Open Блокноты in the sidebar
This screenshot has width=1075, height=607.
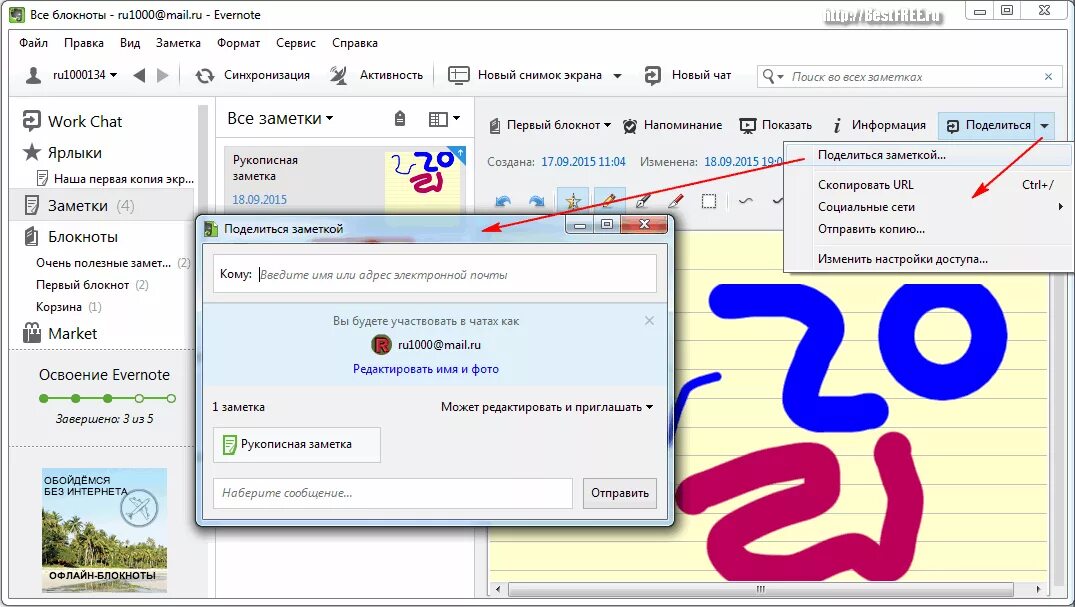71,237
